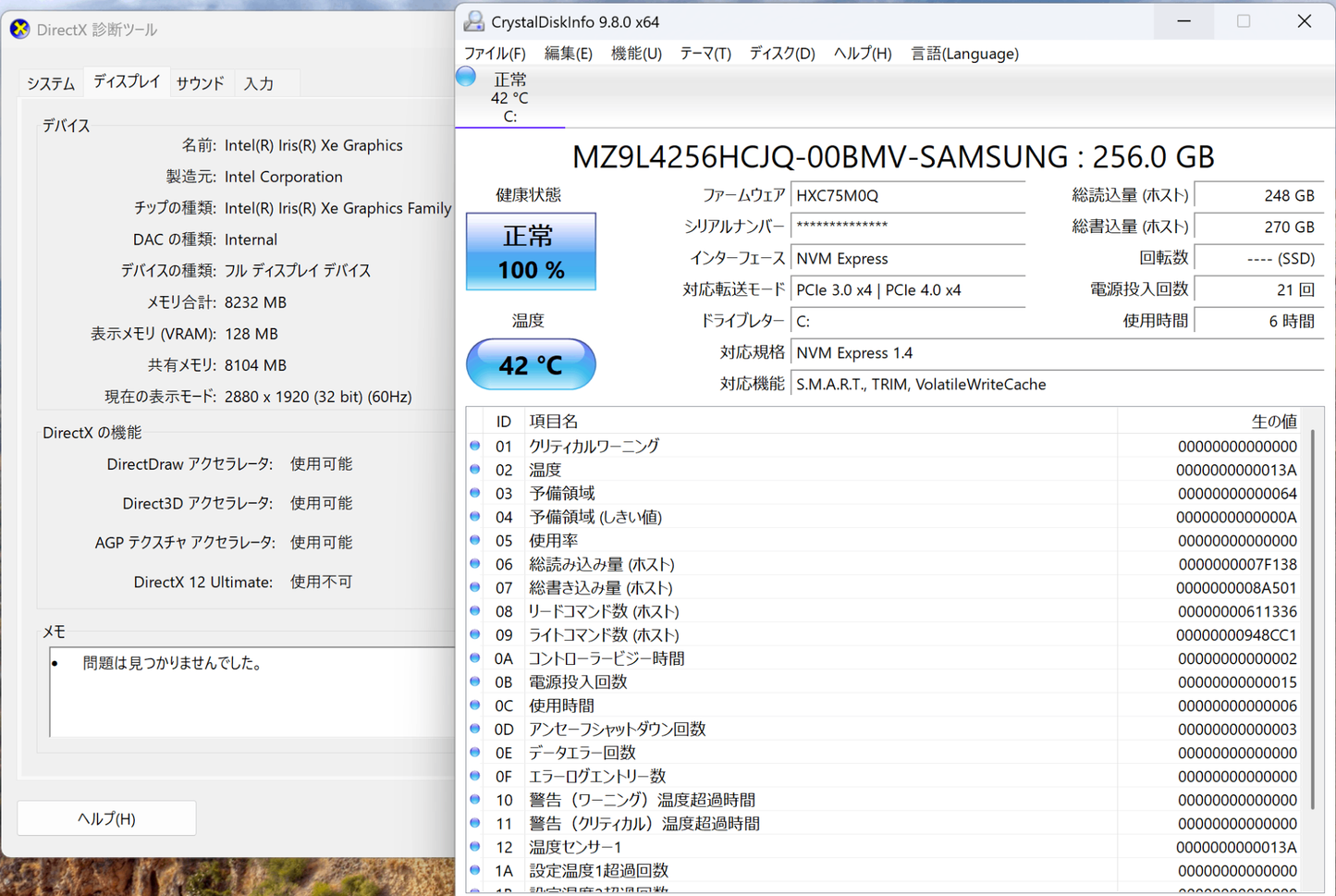
Task: Switch to the サウンド tab
Action: pyautogui.click(x=201, y=83)
